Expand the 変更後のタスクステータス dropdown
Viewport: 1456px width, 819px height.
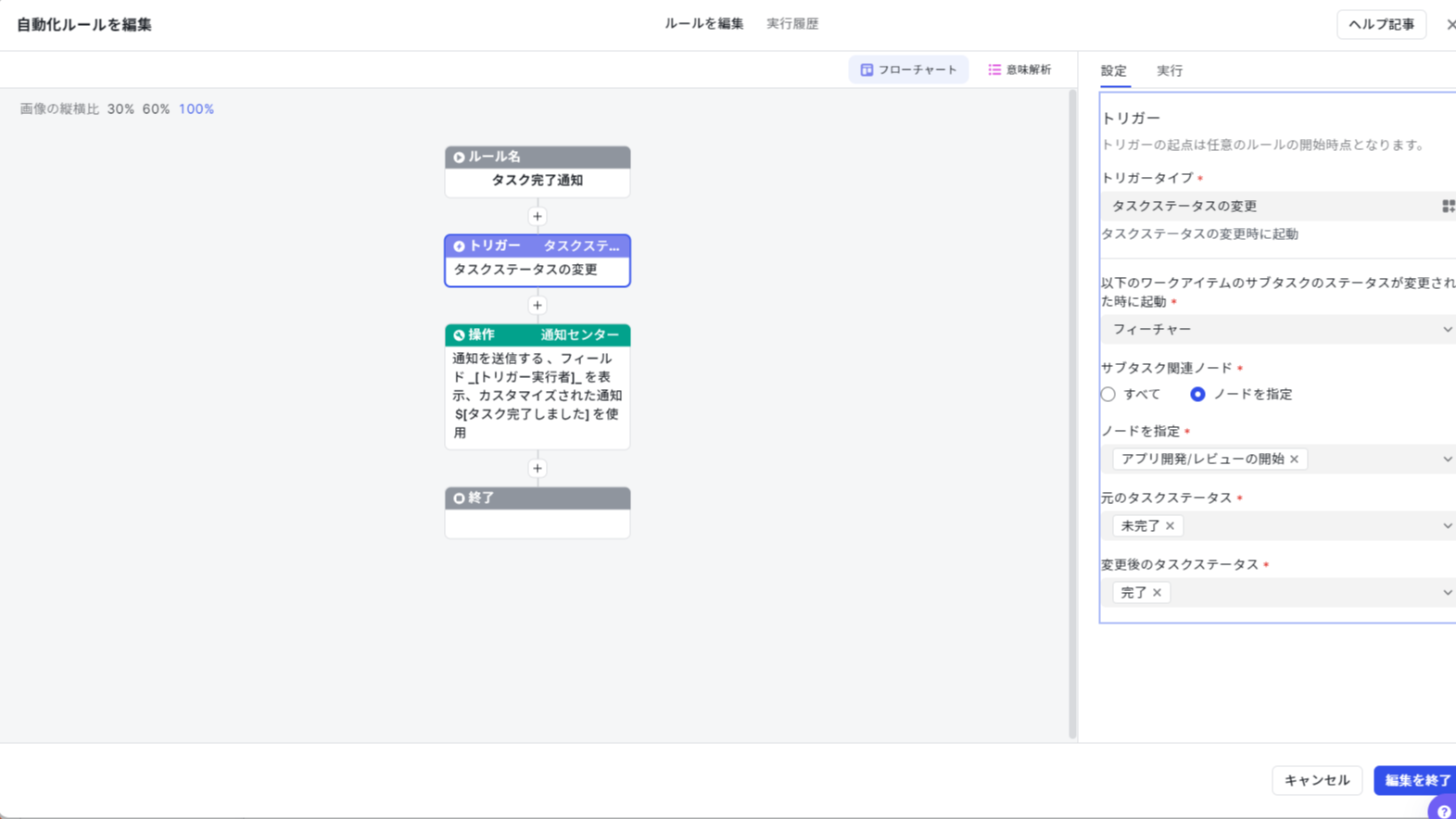(1447, 593)
